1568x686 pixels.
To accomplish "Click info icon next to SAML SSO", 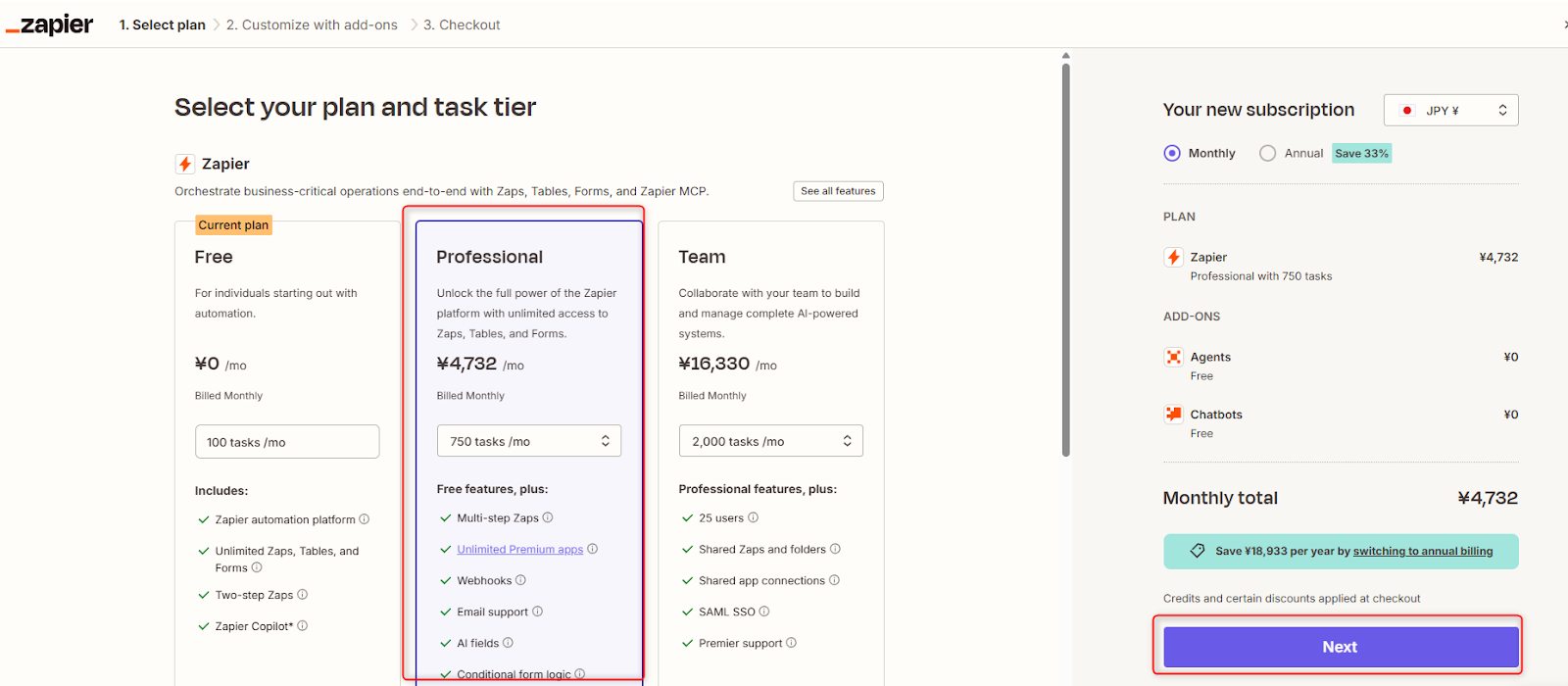I will click(764, 612).
